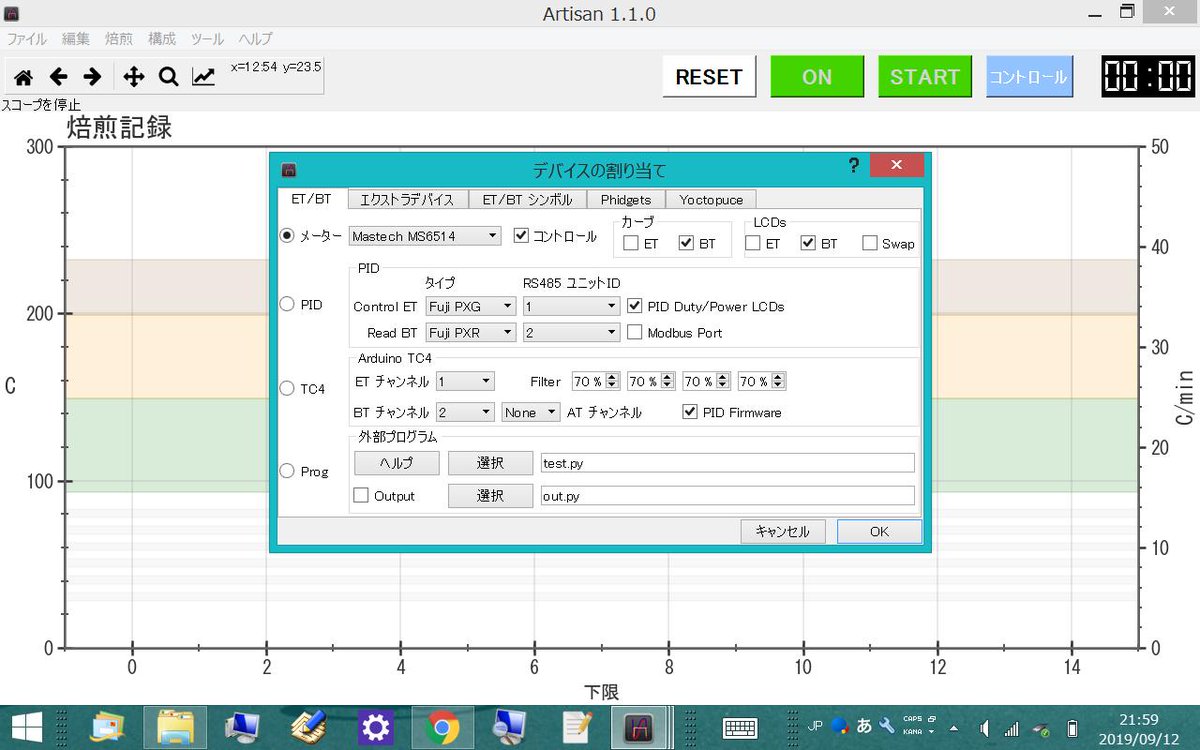The width and height of the screenshot is (1200, 750).
Task: Click the Japanese IME あ indicator
Action: click(864, 727)
